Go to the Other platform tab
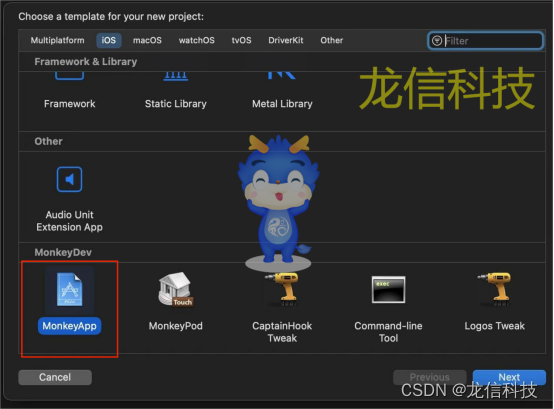The height and width of the screenshot is (409, 554). (331, 40)
